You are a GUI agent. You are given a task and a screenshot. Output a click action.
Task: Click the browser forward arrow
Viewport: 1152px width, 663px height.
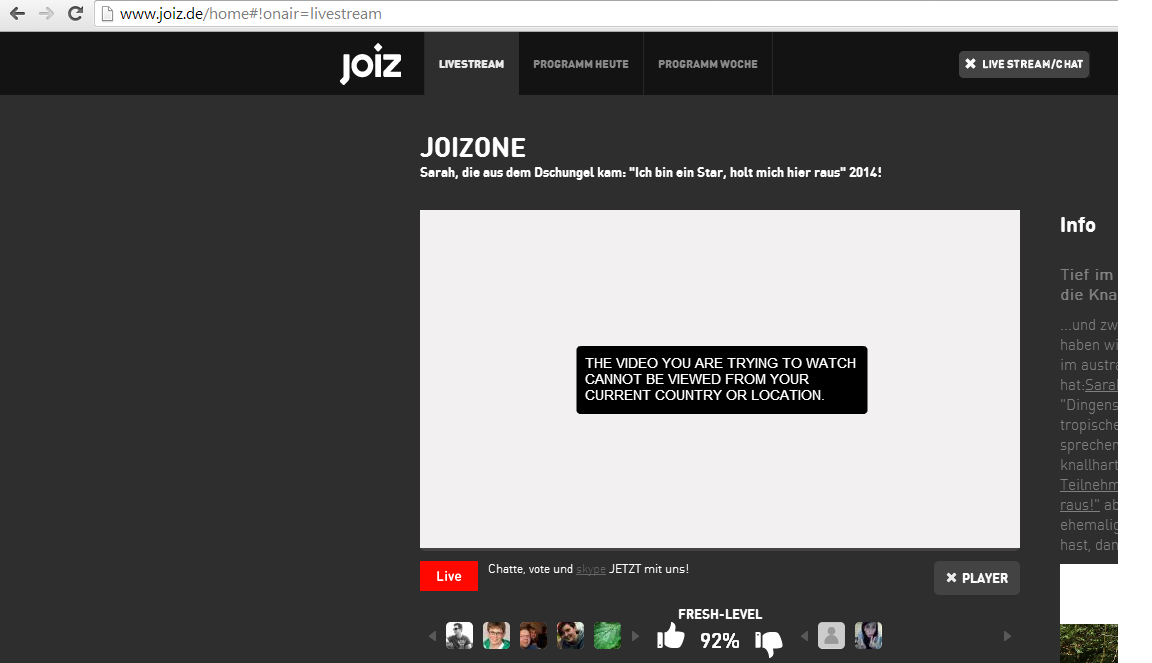click(x=46, y=13)
